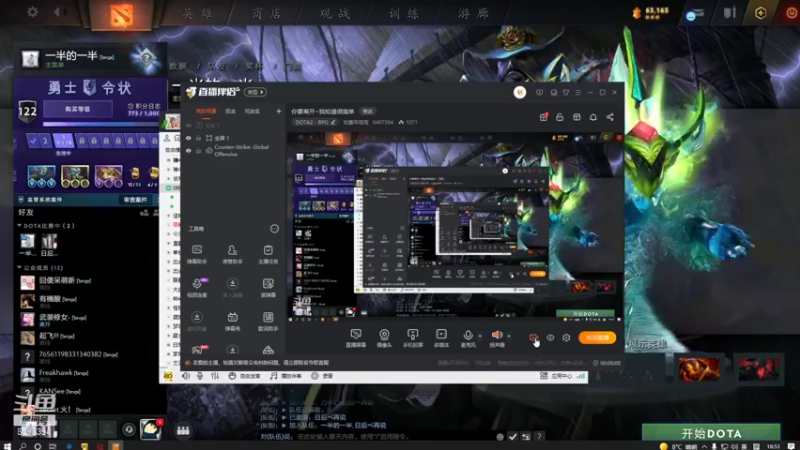Viewport: 800px width, 450px height.
Task: Open the shards balance 63,165 in Dota header
Action: click(651, 12)
